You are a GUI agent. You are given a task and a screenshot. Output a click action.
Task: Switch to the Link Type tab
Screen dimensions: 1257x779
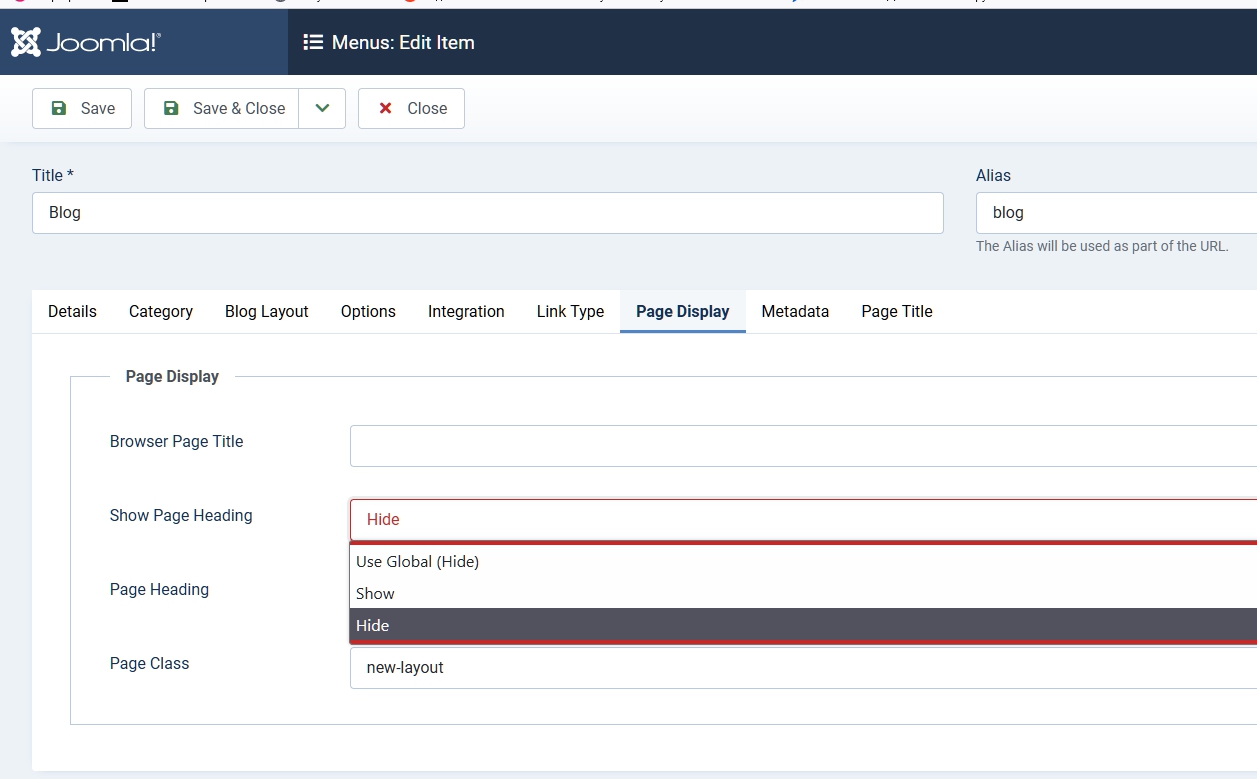[x=570, y=311]
